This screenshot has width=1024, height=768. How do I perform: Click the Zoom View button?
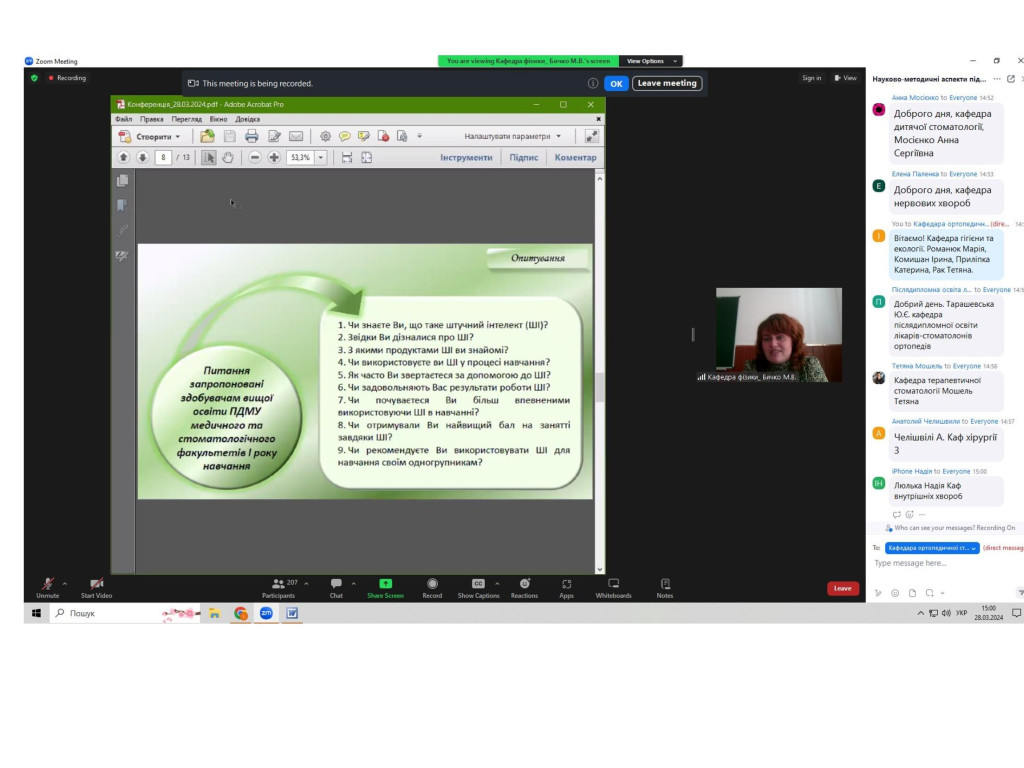pos(846,78)
